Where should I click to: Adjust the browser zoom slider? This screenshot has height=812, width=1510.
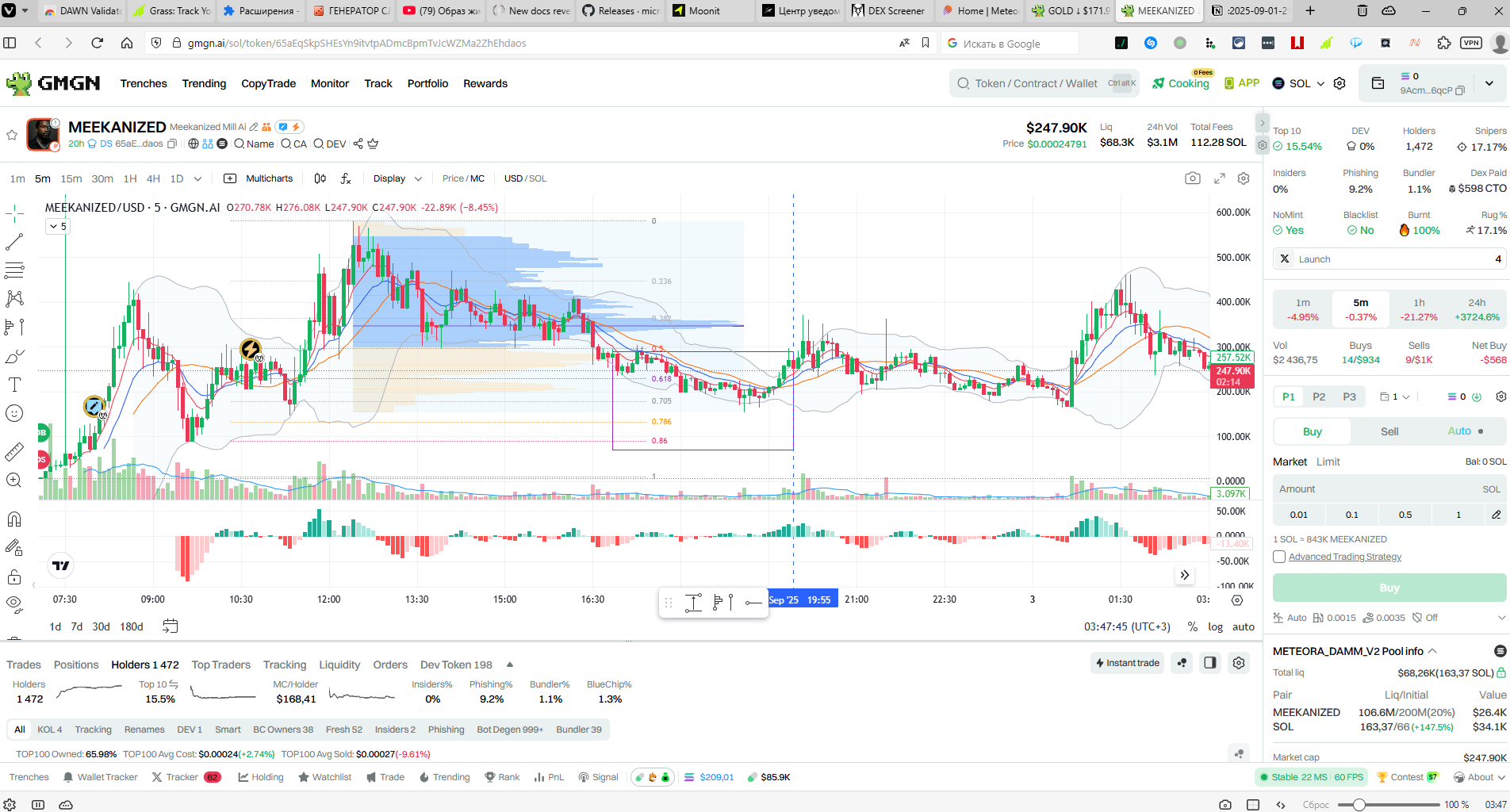pyautogui.click(x=1359, y=805)
